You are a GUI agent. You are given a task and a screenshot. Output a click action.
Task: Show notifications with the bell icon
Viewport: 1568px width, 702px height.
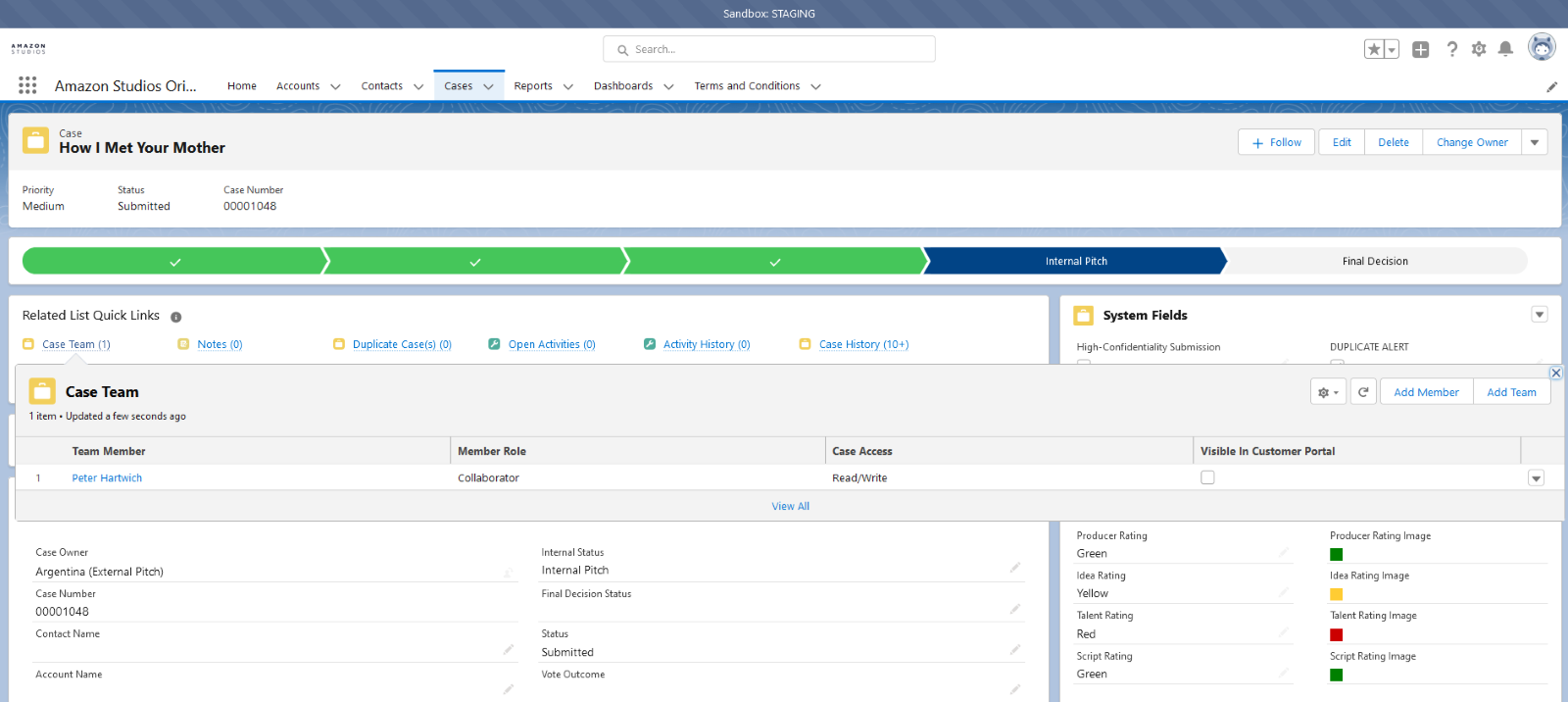pyautogui.click(x=1506, y=49)
